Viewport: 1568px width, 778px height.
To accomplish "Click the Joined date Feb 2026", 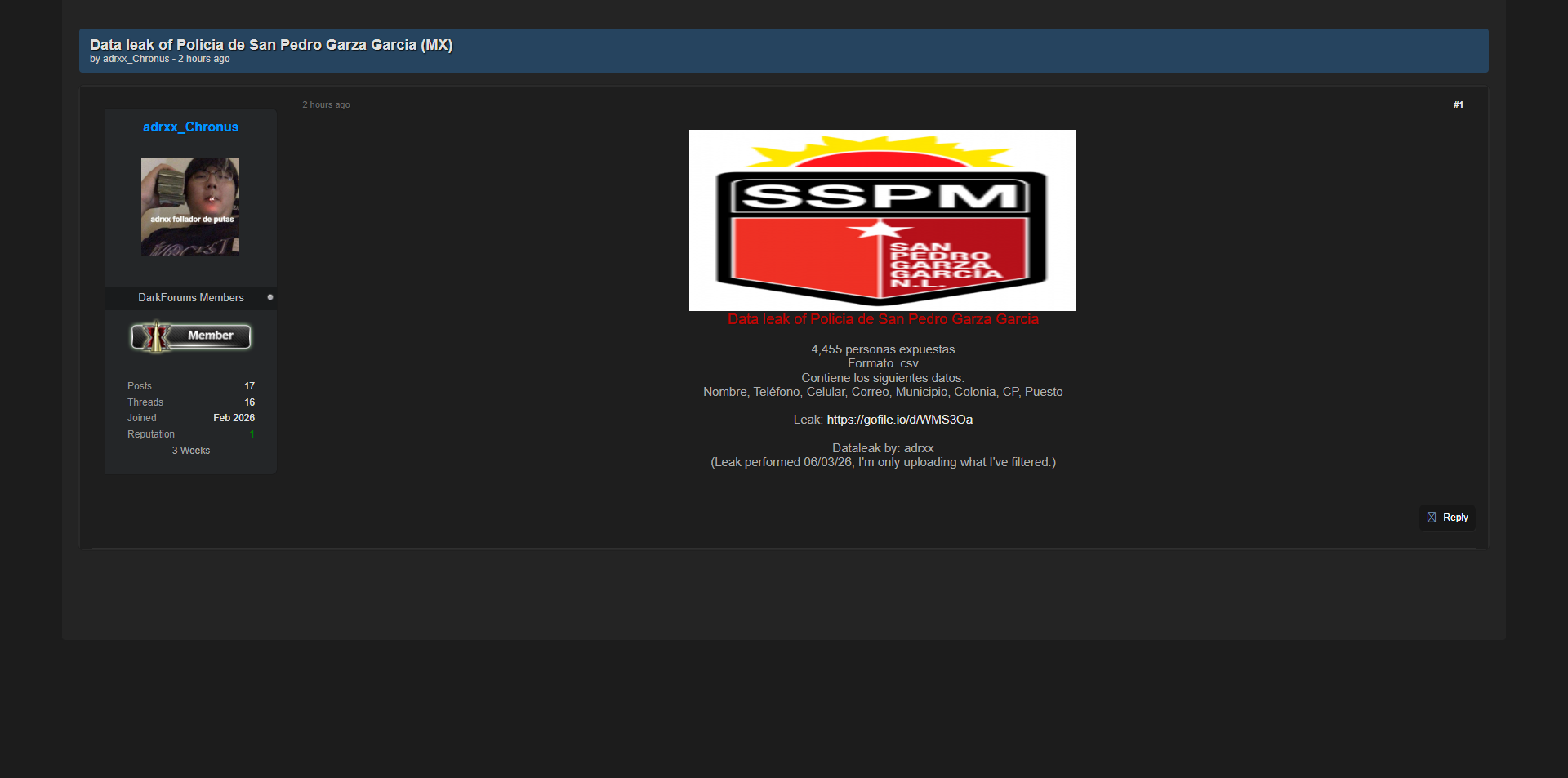I will [234, 418].
